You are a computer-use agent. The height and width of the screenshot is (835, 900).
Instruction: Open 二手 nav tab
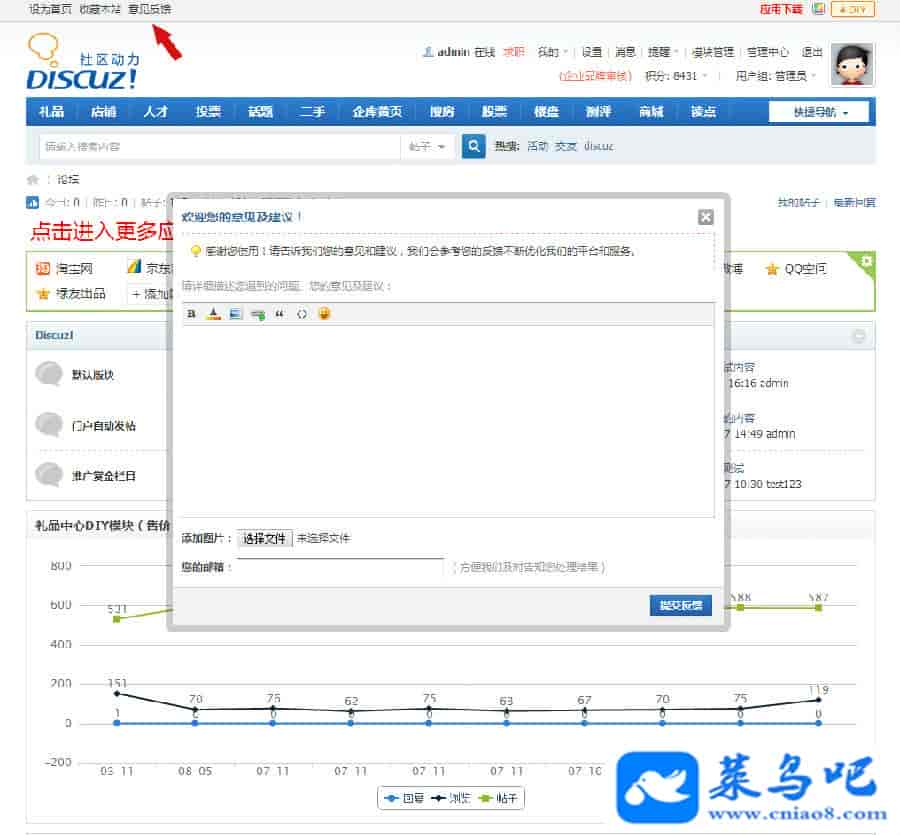(312, 112)
